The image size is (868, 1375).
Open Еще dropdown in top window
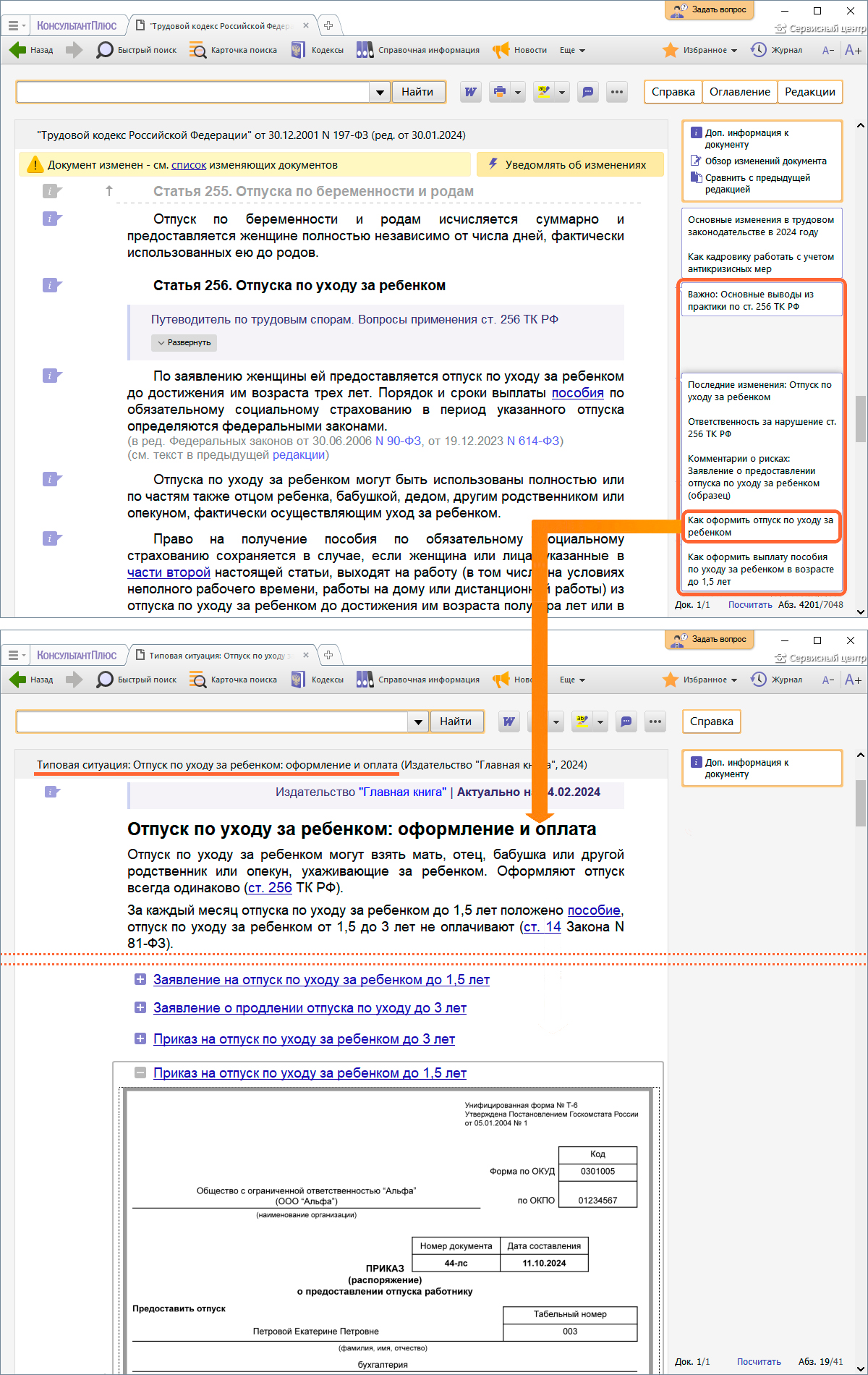pos(572,50)
